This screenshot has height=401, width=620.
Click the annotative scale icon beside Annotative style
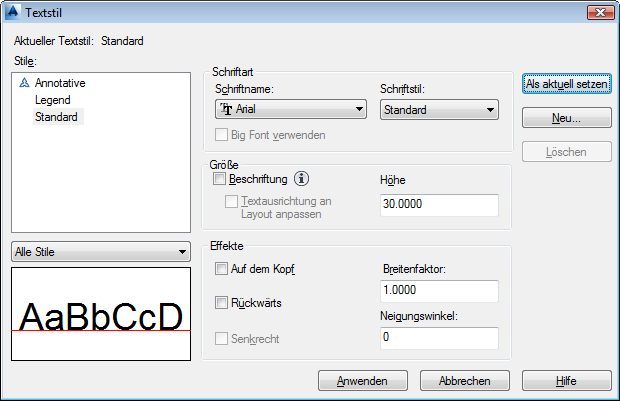[23, 84]
